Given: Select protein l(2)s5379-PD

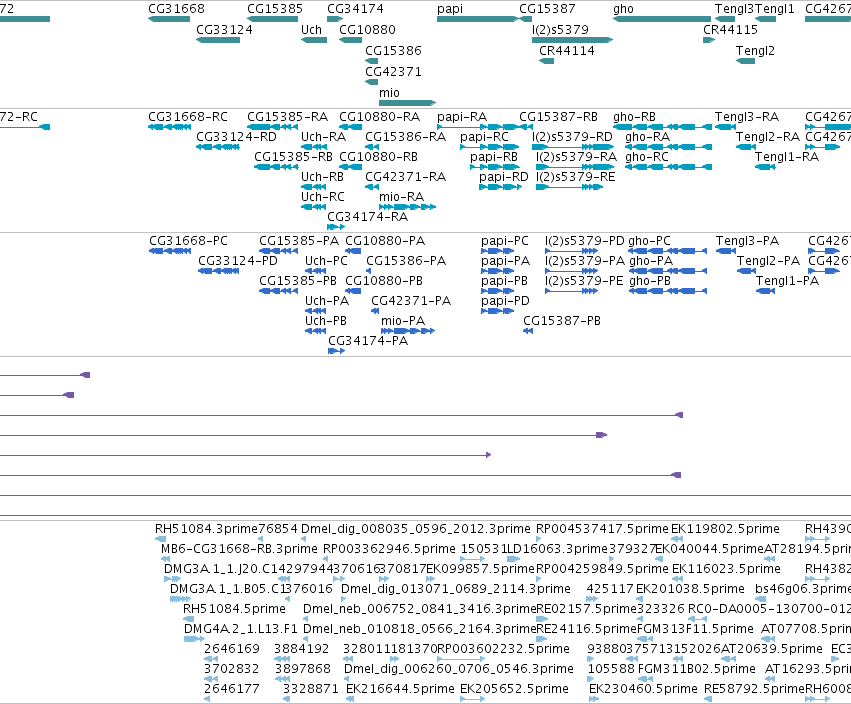Looking at the screenshot, I should click(585, 241).
